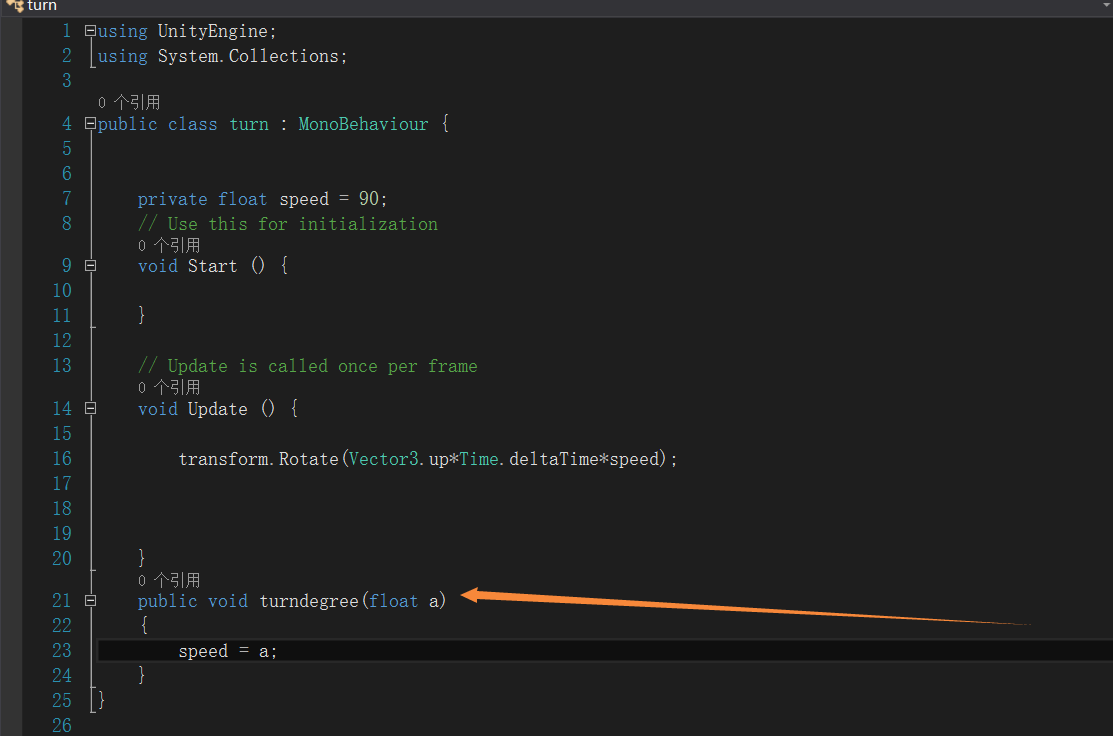The width and height of the screenshot is (1113, 736).
Task: Click 'System.Collections' on line 2
Action: tap(248, 56)
